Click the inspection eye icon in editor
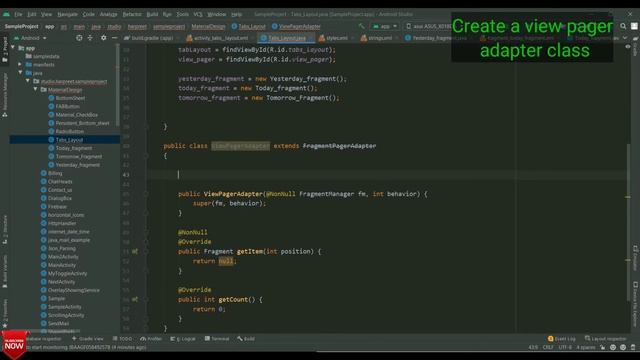This screenshot has width=640, height=360. [628, 47]
